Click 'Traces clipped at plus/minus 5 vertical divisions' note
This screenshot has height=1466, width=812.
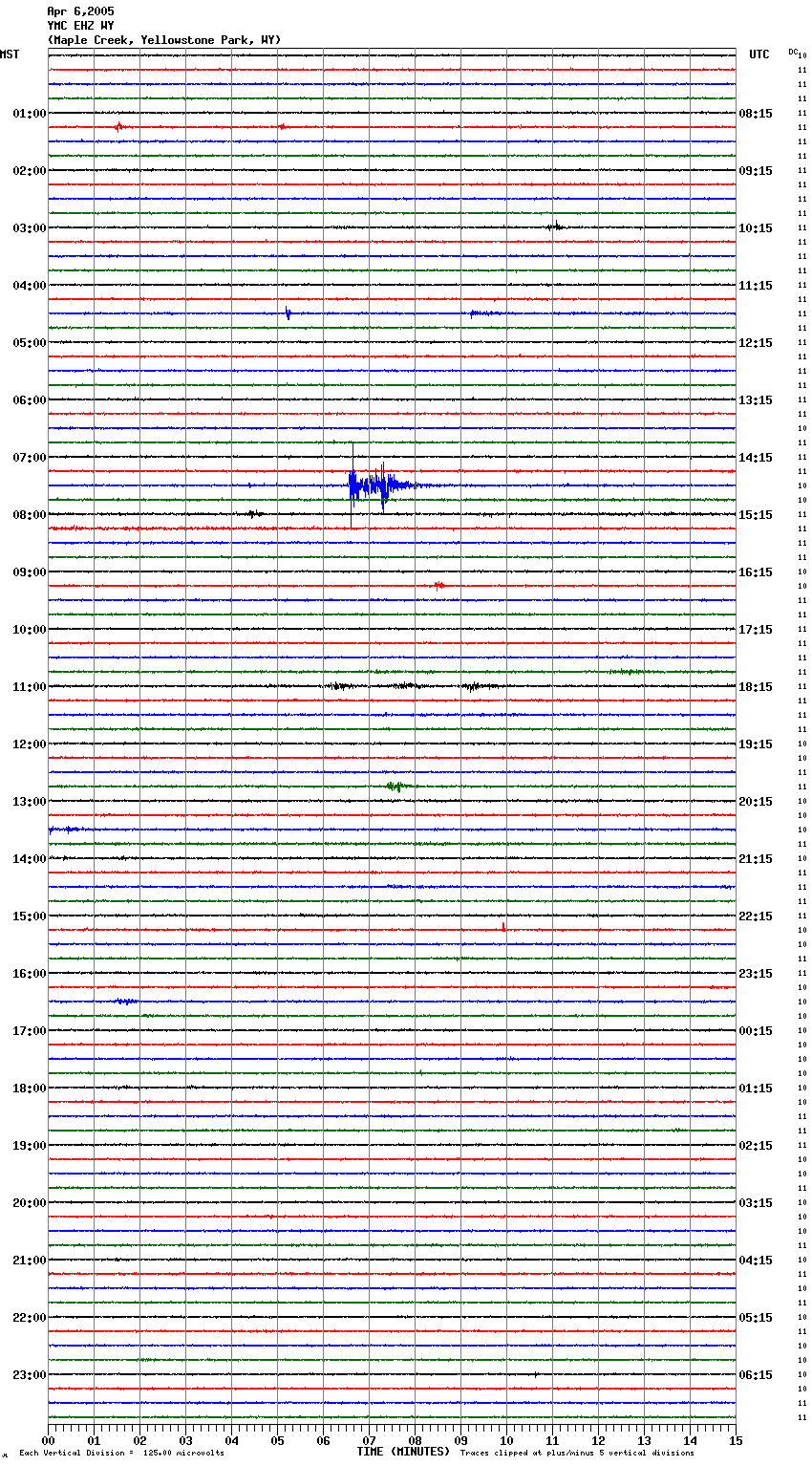click(x=577, y=1454)
